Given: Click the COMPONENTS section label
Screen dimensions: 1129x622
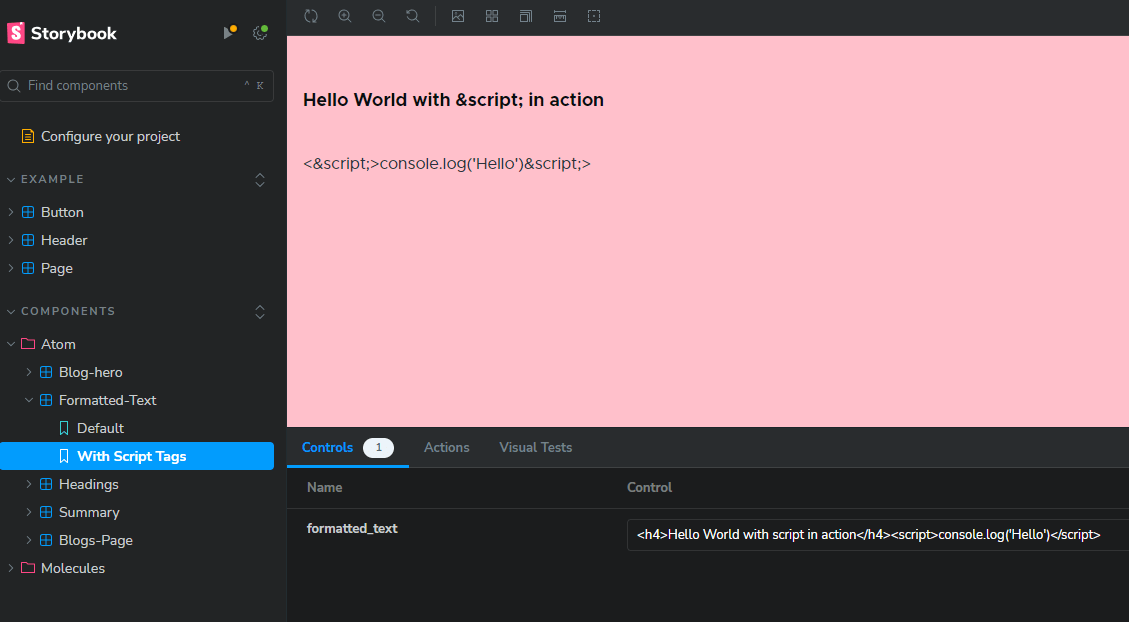Looking at the screenshot, I should 68,312.
